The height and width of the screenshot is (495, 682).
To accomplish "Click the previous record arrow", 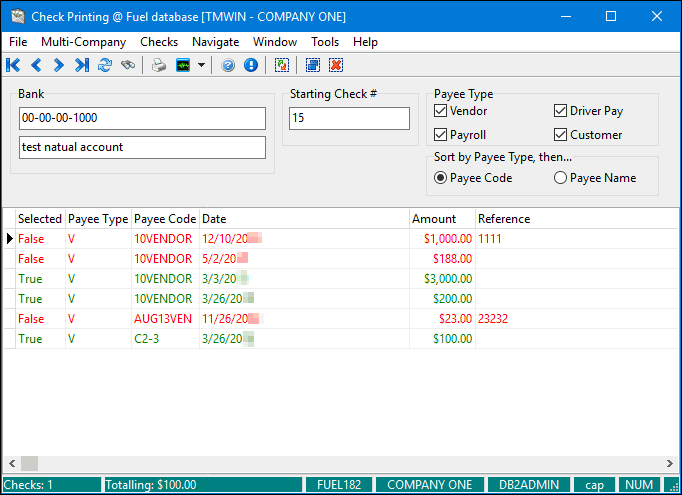I will pyautogui.click(x=36, y=65).
